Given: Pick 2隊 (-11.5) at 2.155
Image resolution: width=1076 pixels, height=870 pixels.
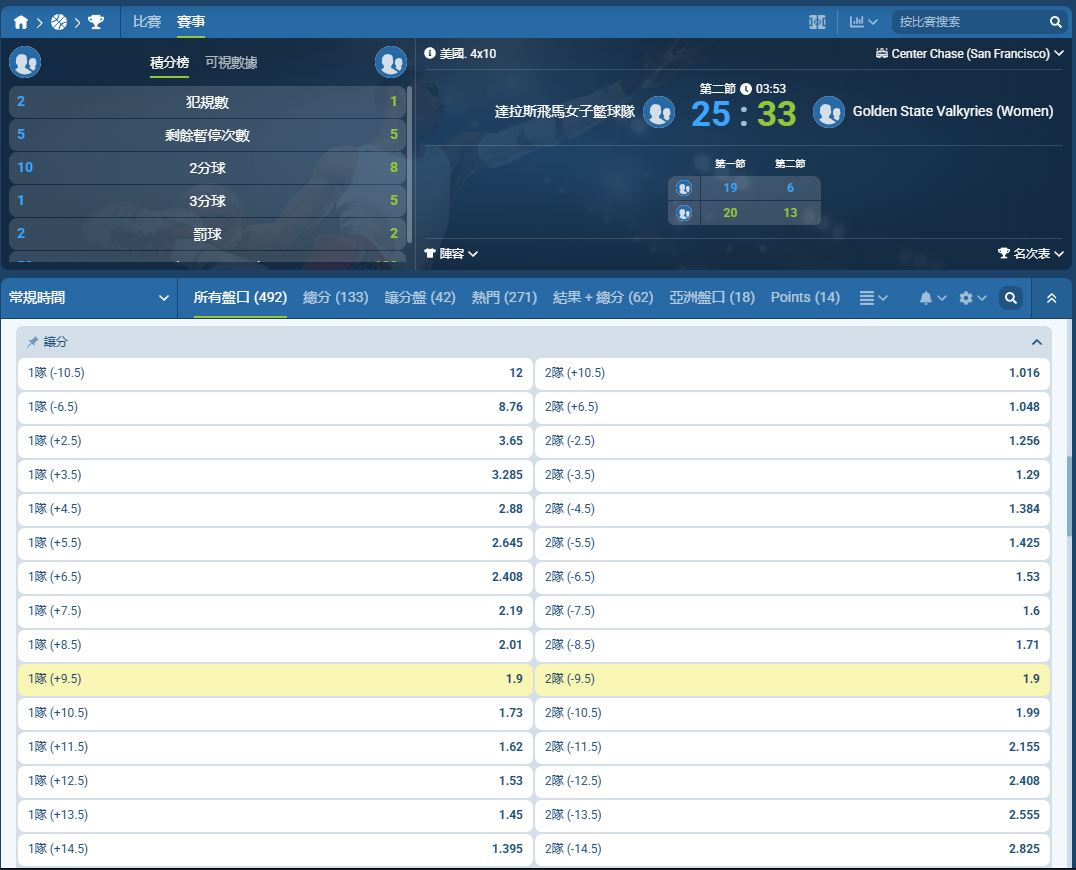Looking at the screenshot, I should click(793, 746).
